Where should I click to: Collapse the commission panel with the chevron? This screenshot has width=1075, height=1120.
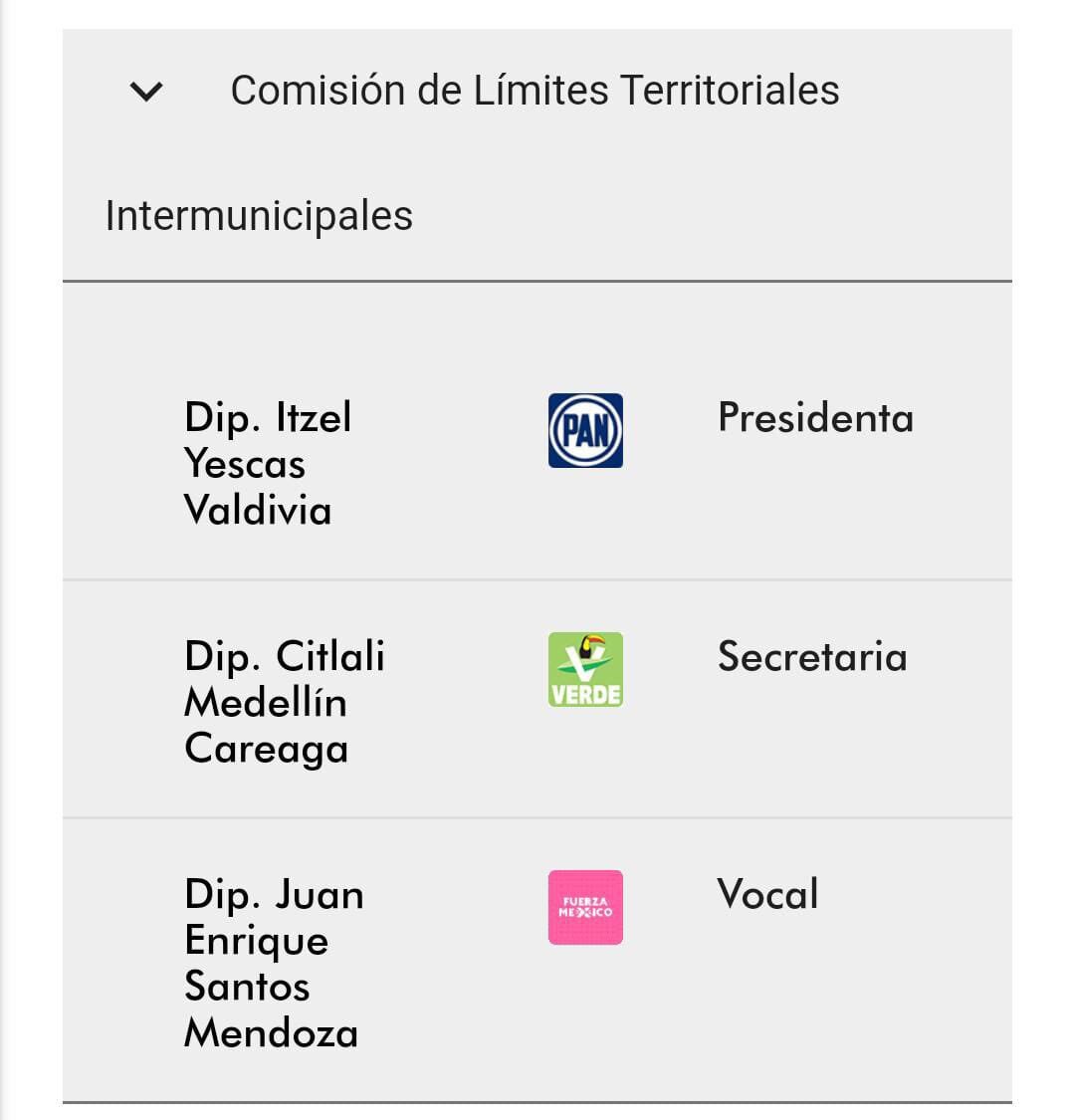[145, 91]
